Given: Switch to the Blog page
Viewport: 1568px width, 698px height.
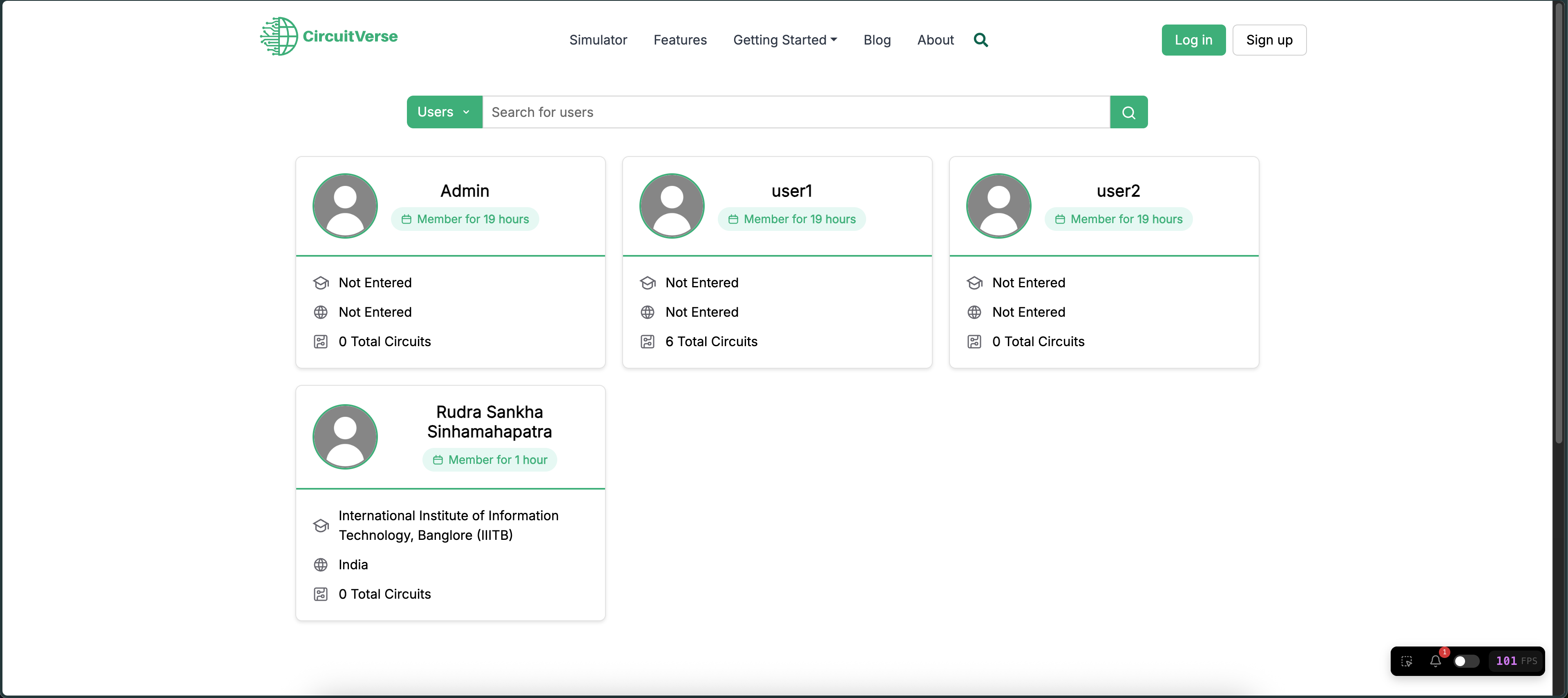Looking at the screenshot, I should 876,40.
